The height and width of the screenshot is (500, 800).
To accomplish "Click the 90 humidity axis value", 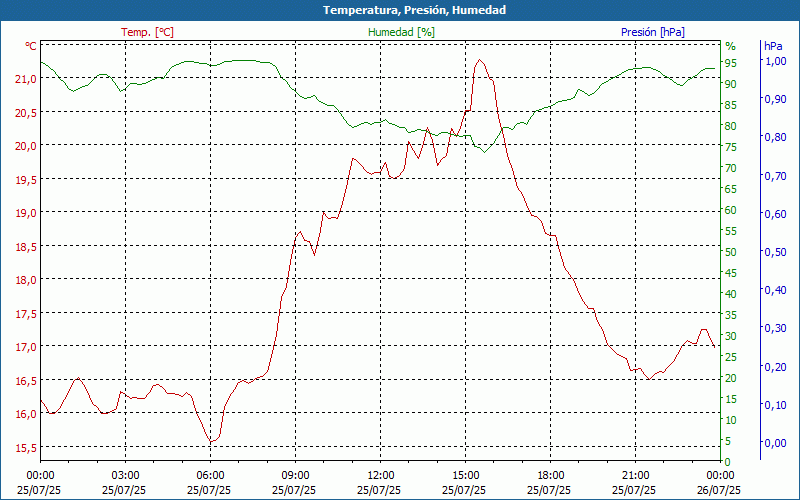I will coord(731,84).
